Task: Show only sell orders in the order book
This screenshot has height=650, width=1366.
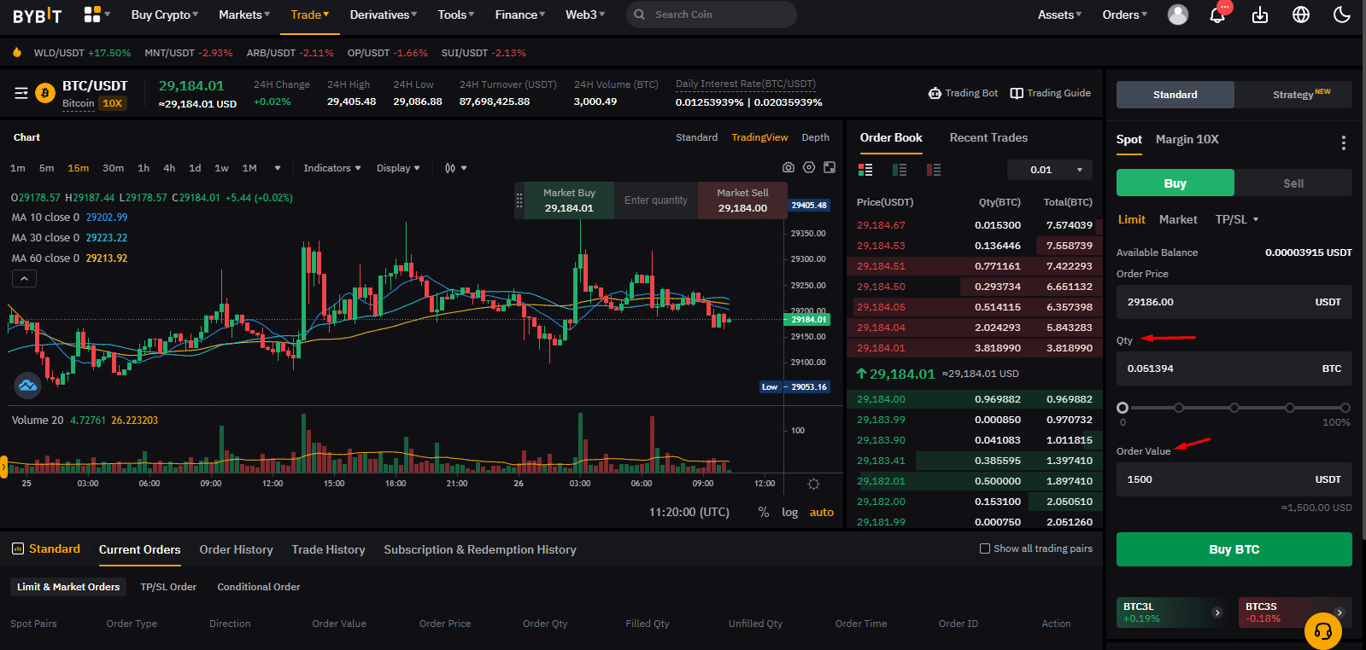Action: (932, 170)
